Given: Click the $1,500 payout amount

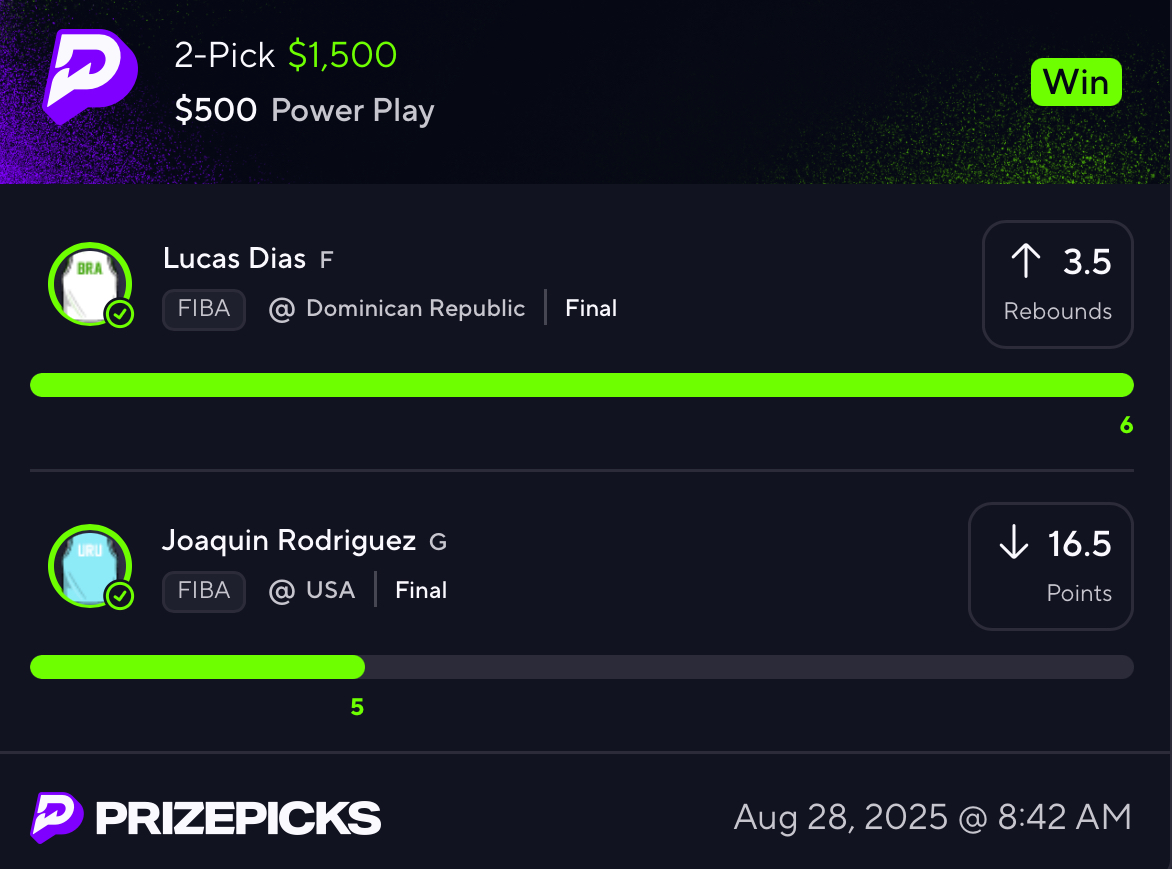Looking at the screenshot, I should (342, 55).
